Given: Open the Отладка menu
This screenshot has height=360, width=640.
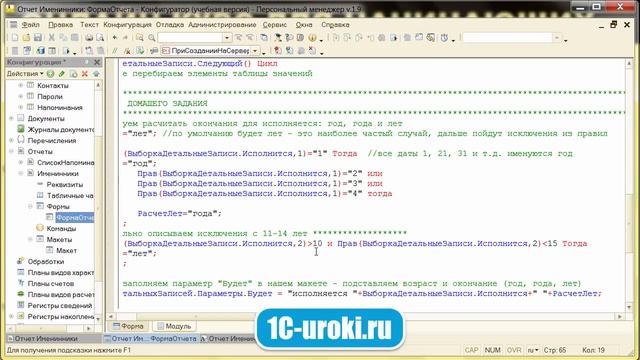Looking at the screenshot, I should pyautogui.click(x=170, y=24).
